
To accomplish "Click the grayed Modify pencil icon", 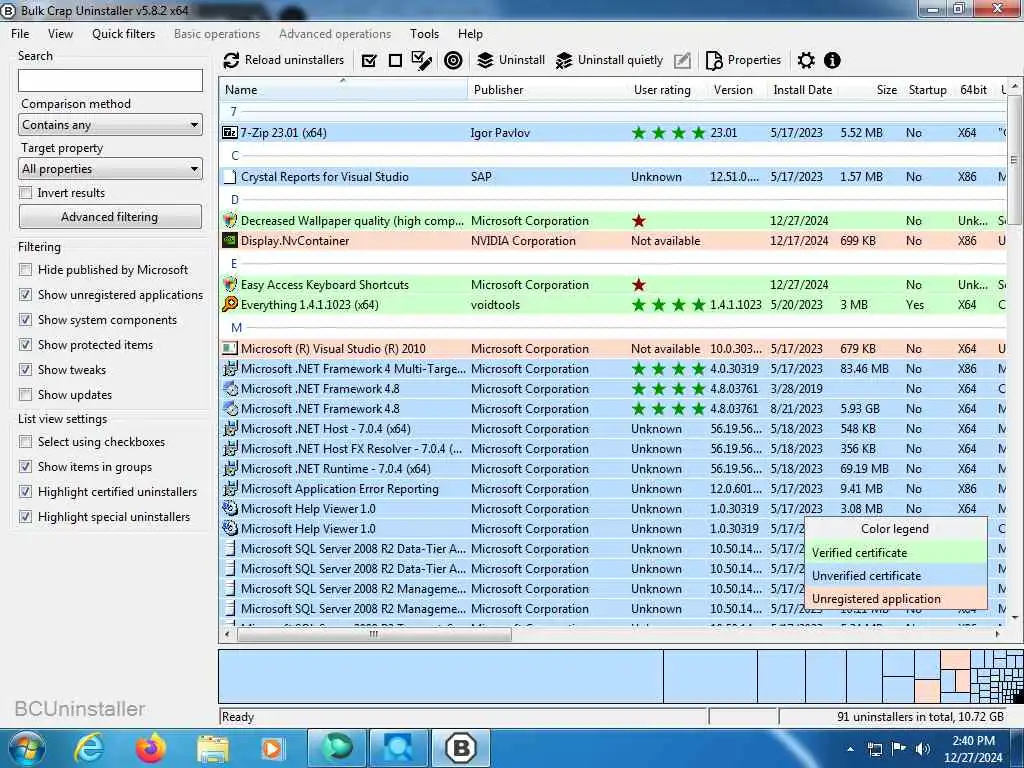I will pyautogui.click(x=682, y=61).
